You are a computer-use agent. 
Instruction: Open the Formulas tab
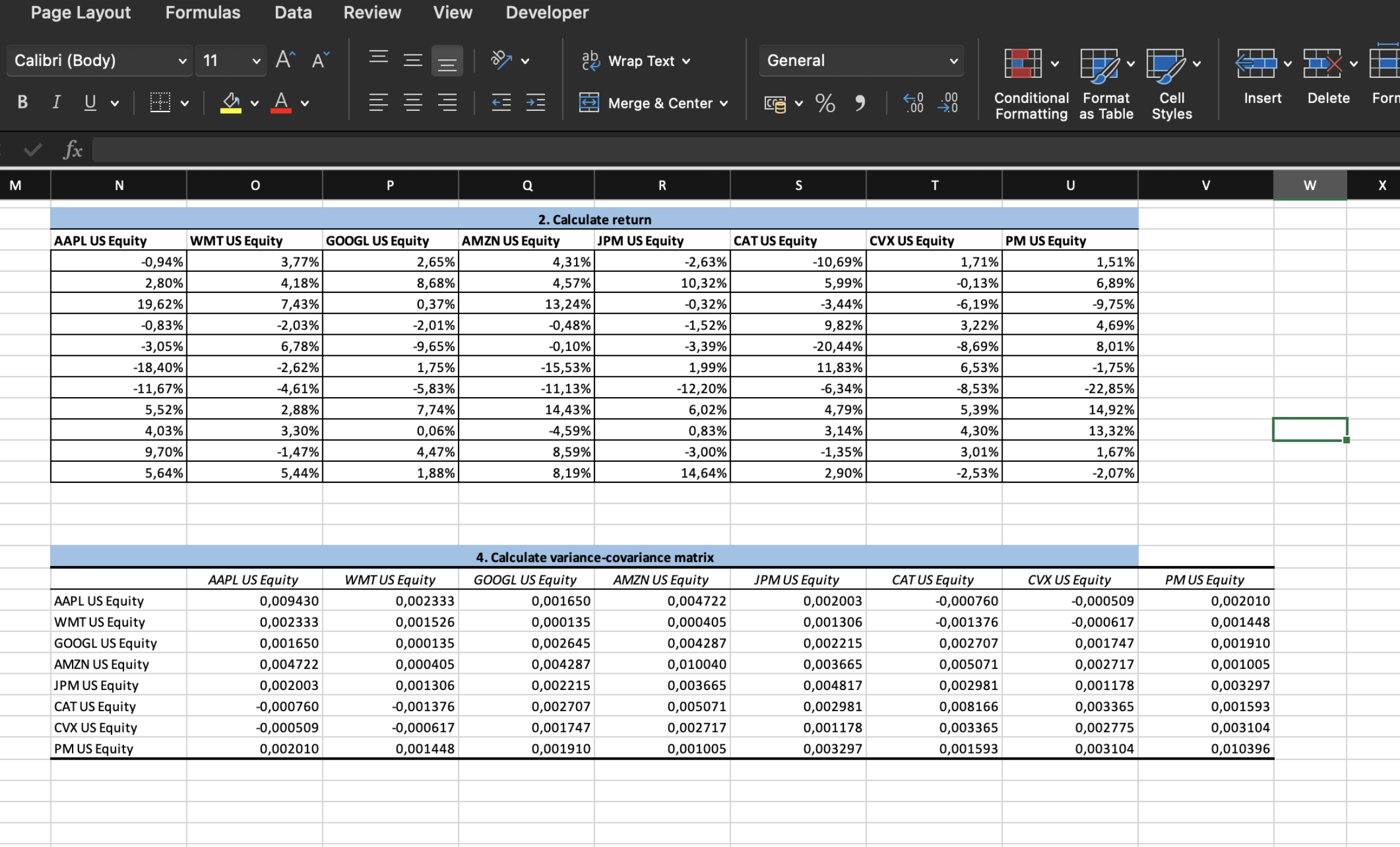coord(203,13)
